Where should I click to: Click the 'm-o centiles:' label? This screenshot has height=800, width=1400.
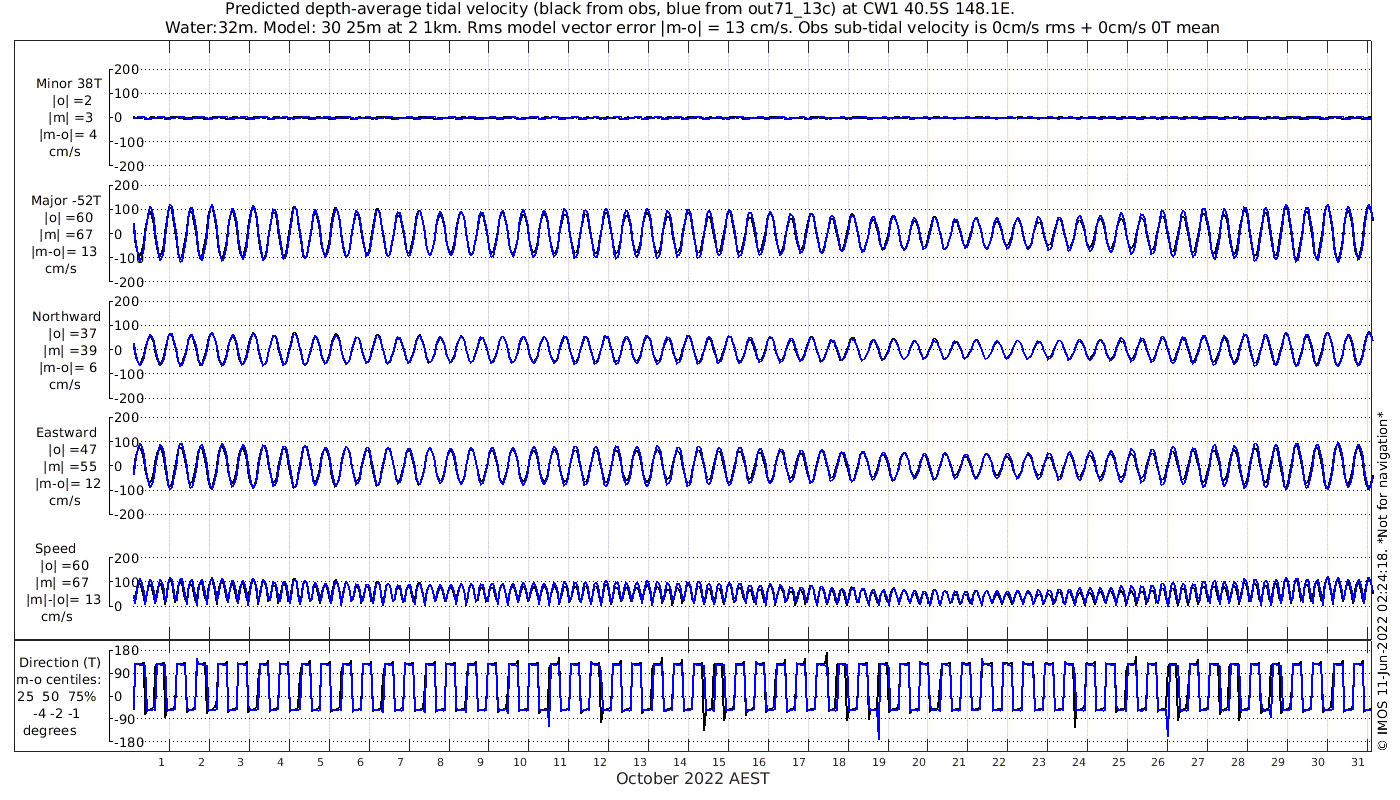[x=58, y=679]
